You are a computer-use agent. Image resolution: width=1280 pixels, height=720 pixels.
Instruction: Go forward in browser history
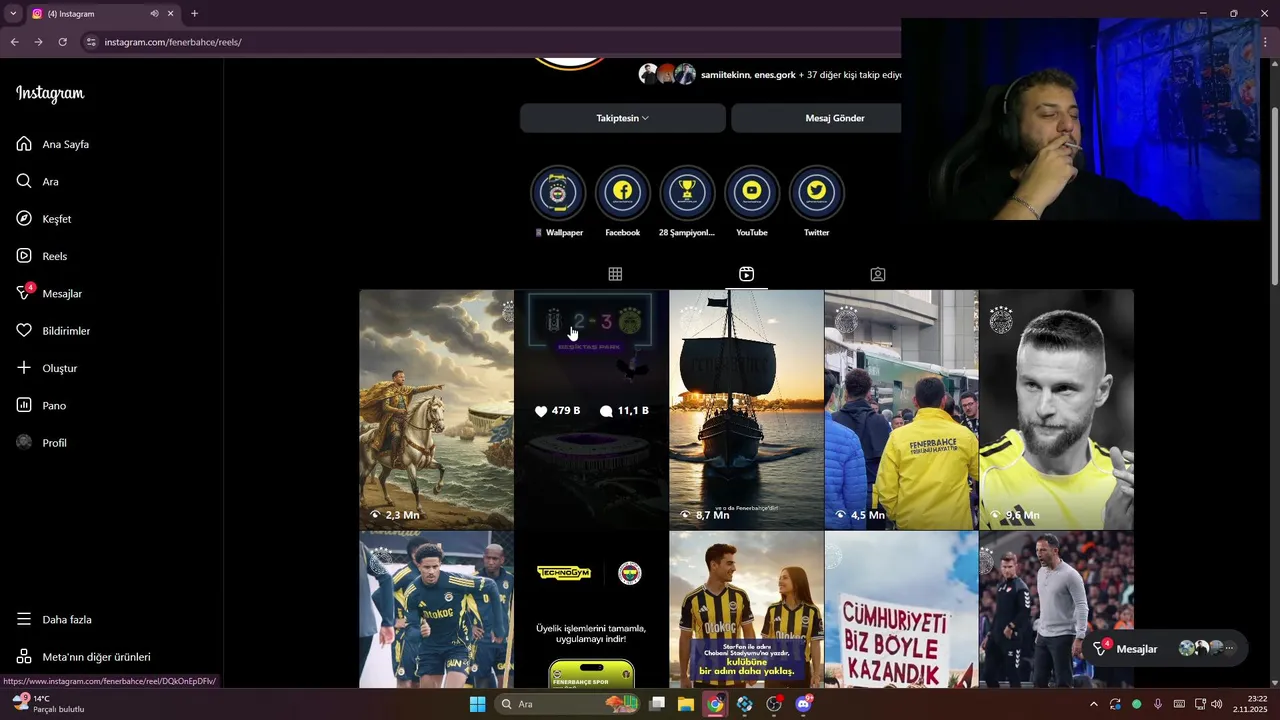[x=38, y=42]
